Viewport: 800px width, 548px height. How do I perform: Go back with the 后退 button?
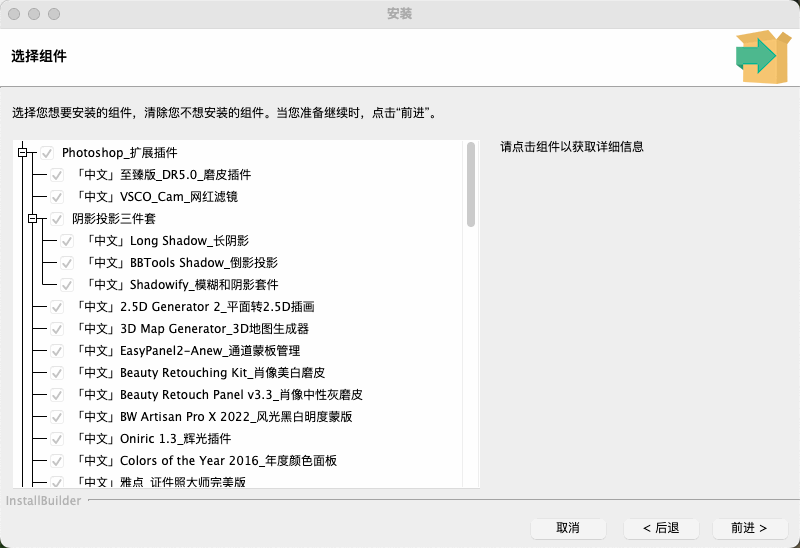(661, 528)
